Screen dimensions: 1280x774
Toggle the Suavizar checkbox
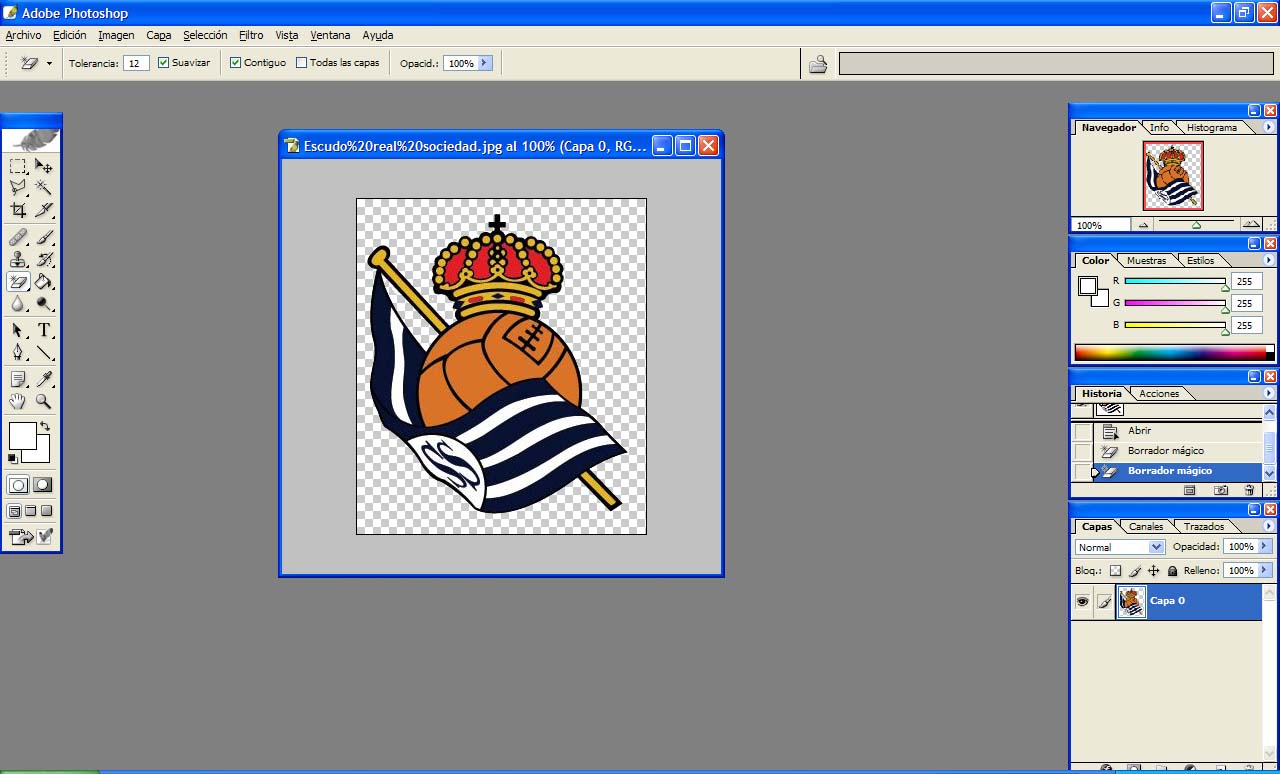tap(164, 63)
